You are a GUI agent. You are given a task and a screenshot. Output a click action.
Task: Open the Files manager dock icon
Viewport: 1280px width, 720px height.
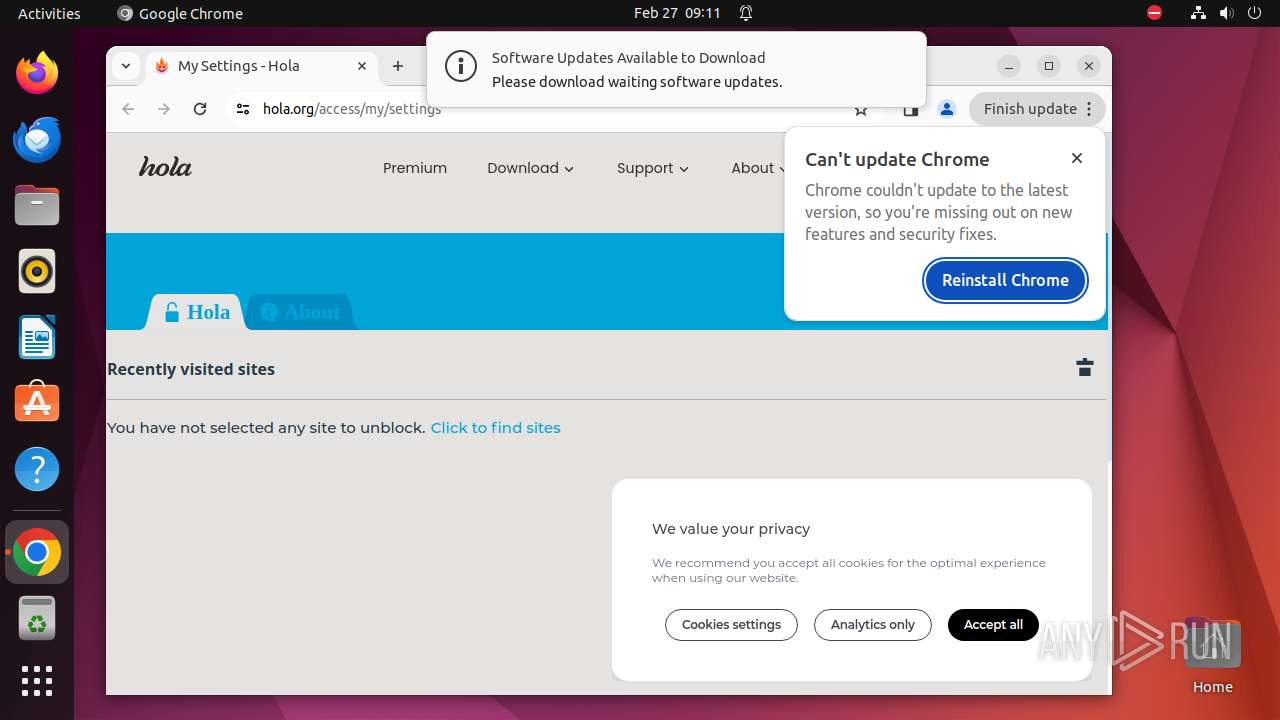[x=37, y=205]
